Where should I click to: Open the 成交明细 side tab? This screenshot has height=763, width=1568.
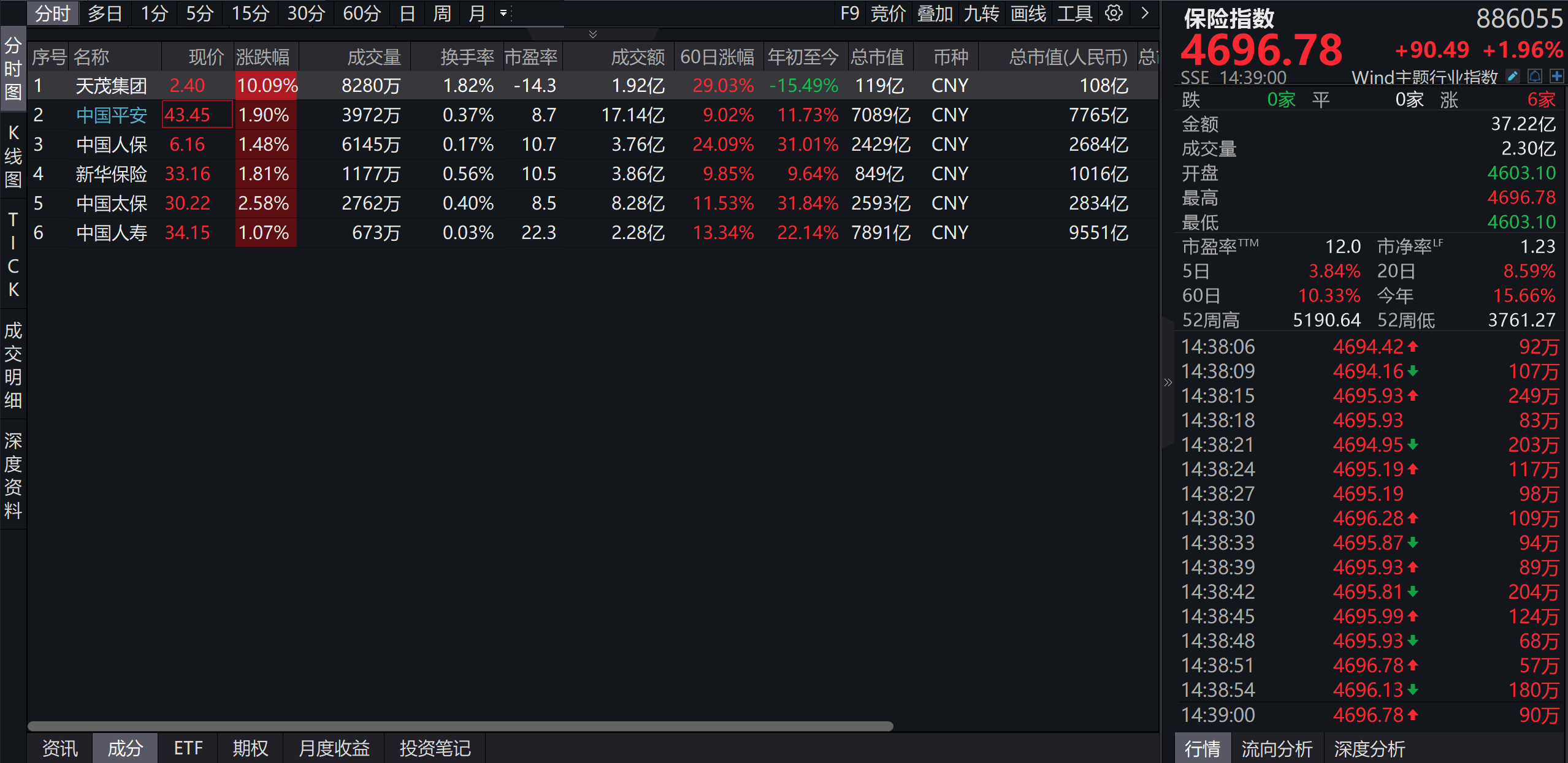click(13, 365)
